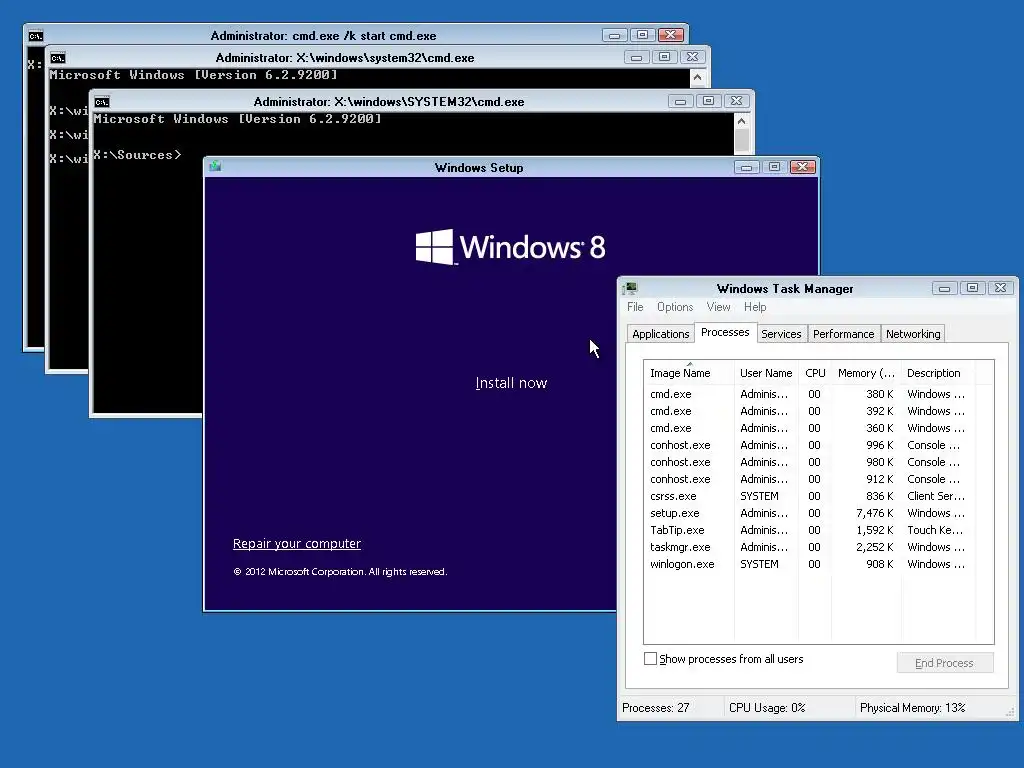Image resolution: width=1024 pixels, height=768 pixels.
Task: Select the cmd.exe row using 380 K
Action: pyautogui.click(x=810, y=394)
